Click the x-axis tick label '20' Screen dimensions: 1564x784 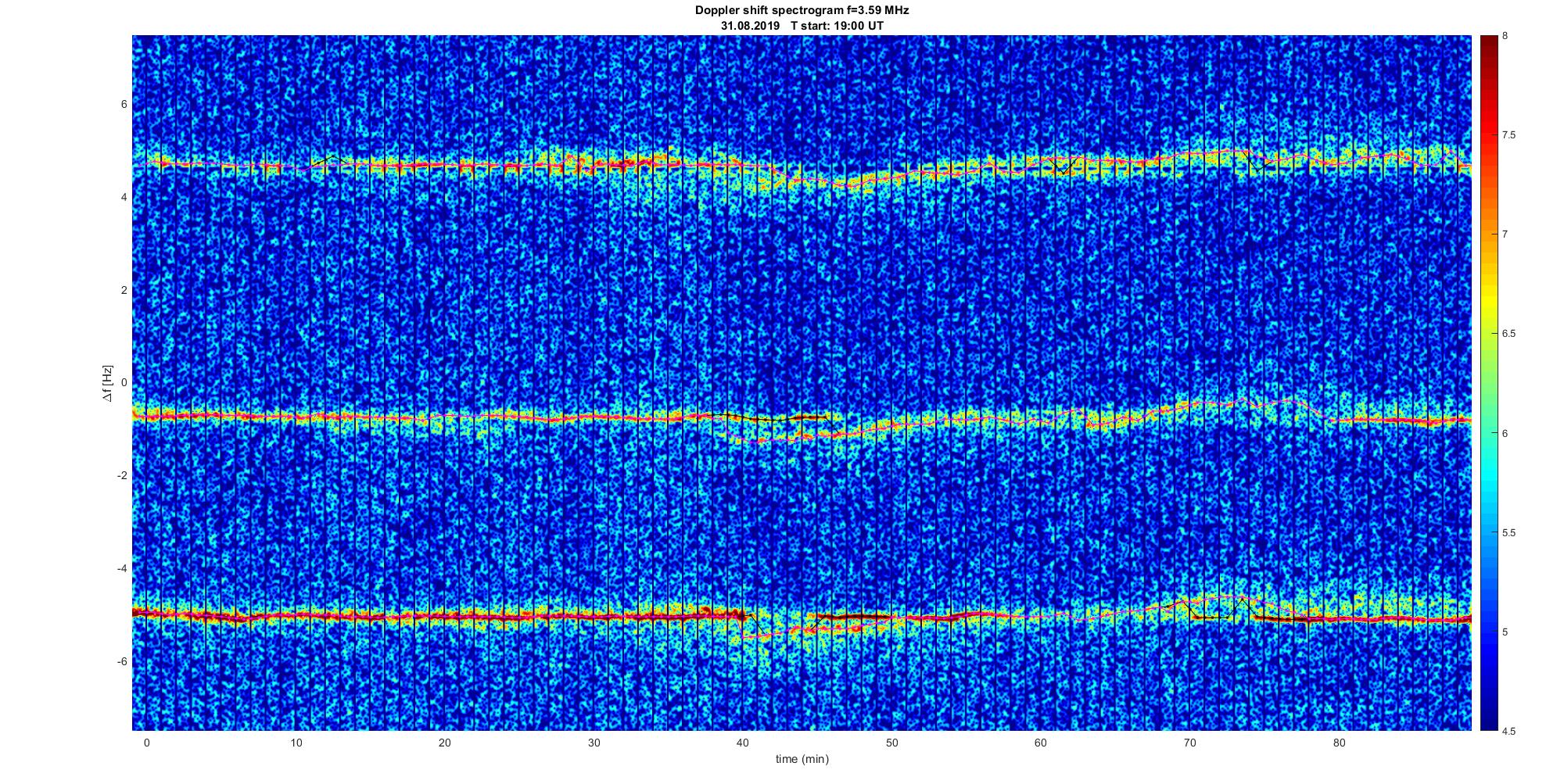click(444, 743)
